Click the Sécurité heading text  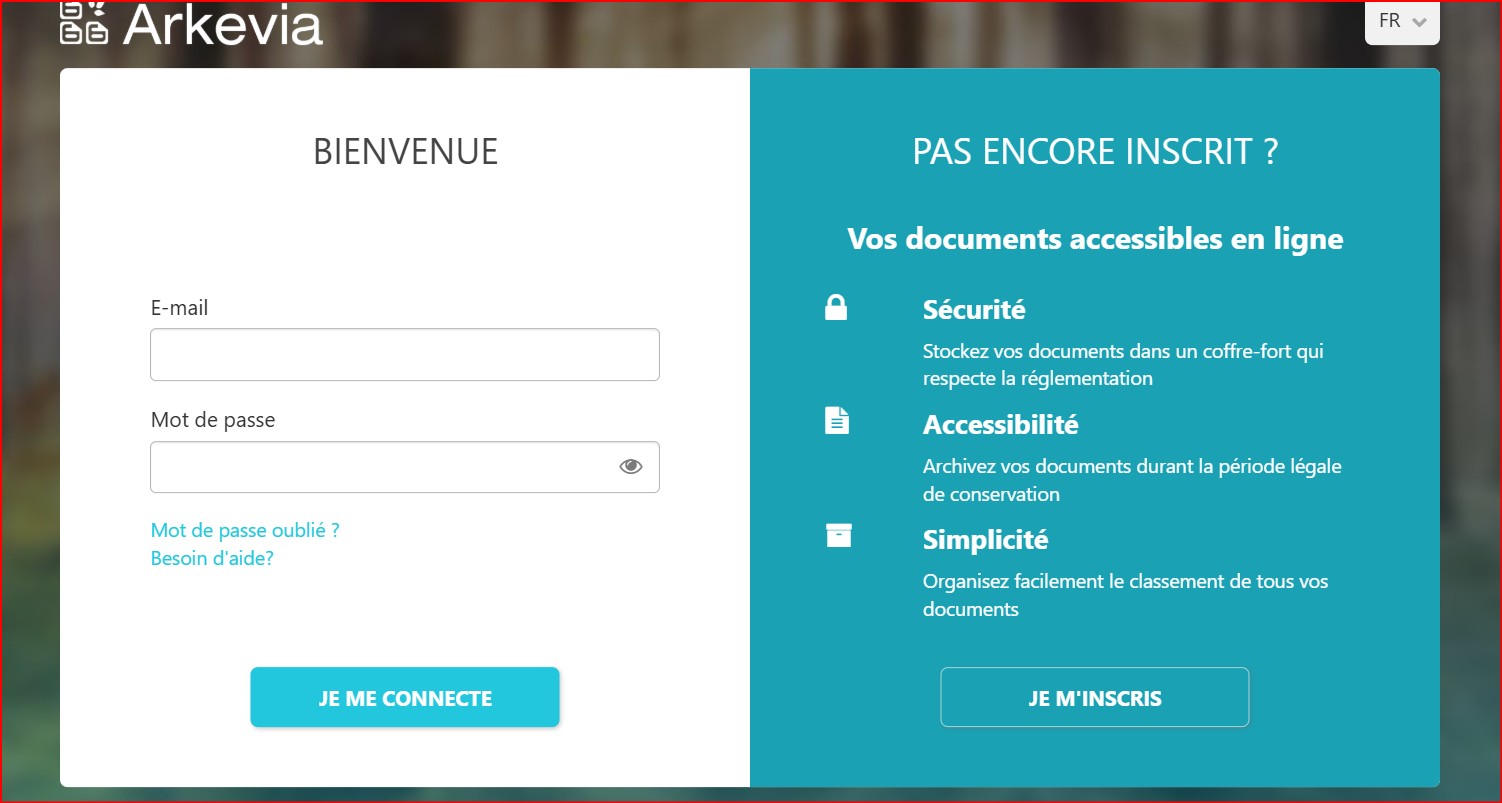pyautogui.click(x=973, y=310)
